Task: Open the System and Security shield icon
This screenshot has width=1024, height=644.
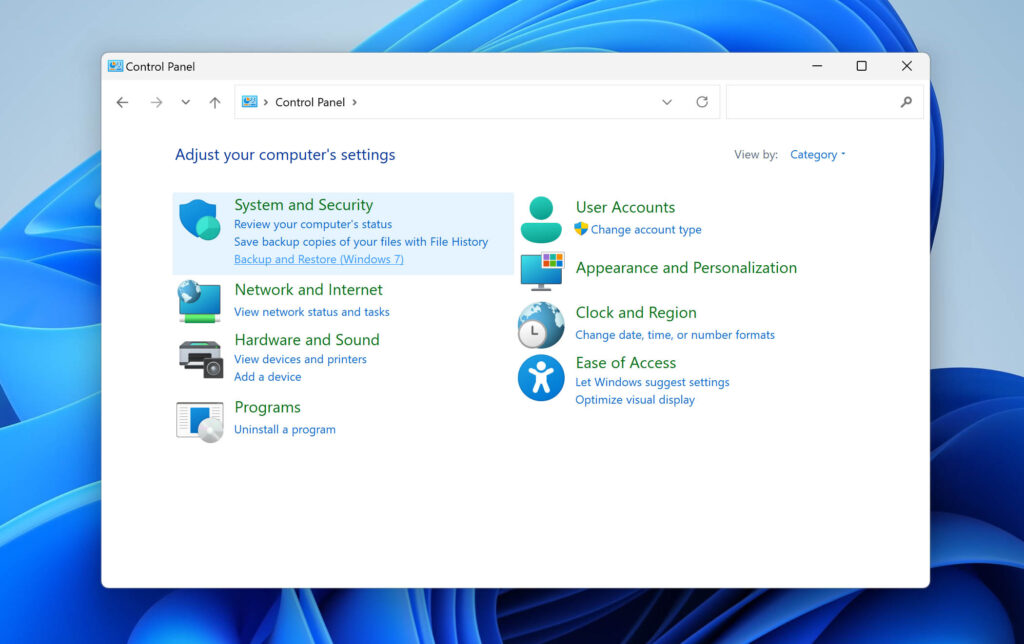Action: [x=199, y=220]
